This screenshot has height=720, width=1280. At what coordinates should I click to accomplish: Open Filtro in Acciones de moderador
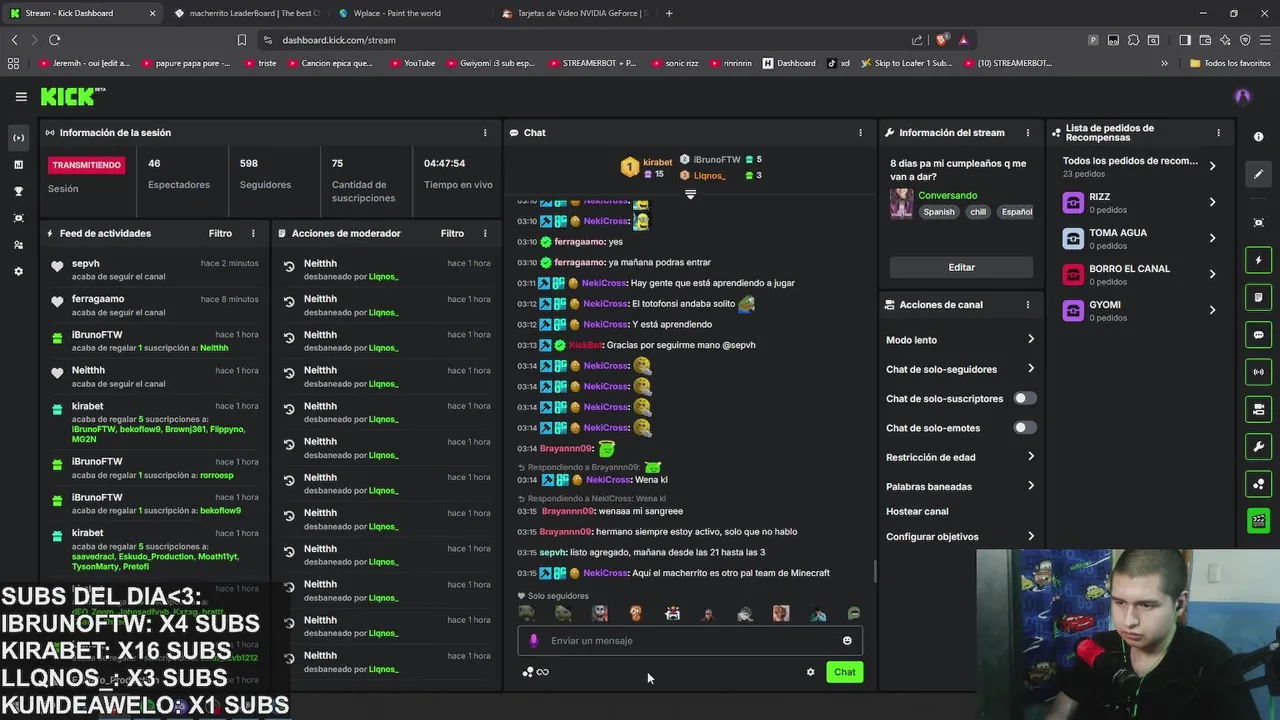(452, 233)
